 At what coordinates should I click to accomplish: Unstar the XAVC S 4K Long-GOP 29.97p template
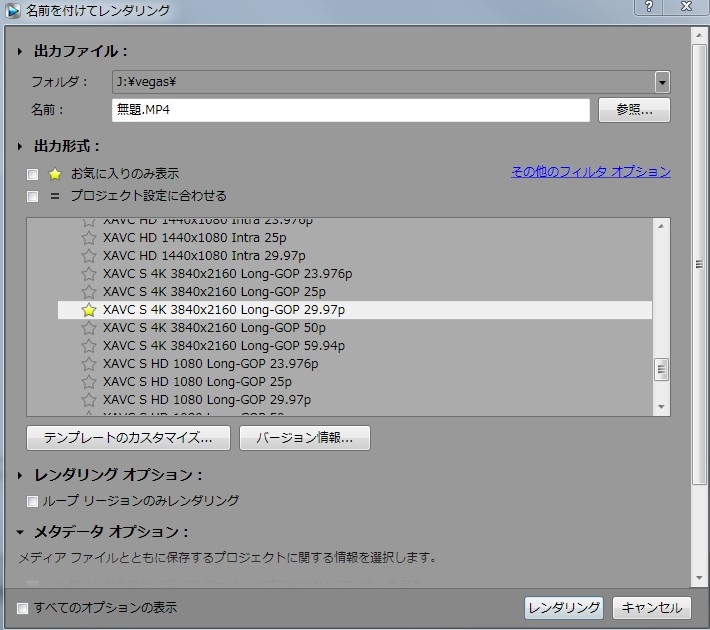tap(89, 310)
